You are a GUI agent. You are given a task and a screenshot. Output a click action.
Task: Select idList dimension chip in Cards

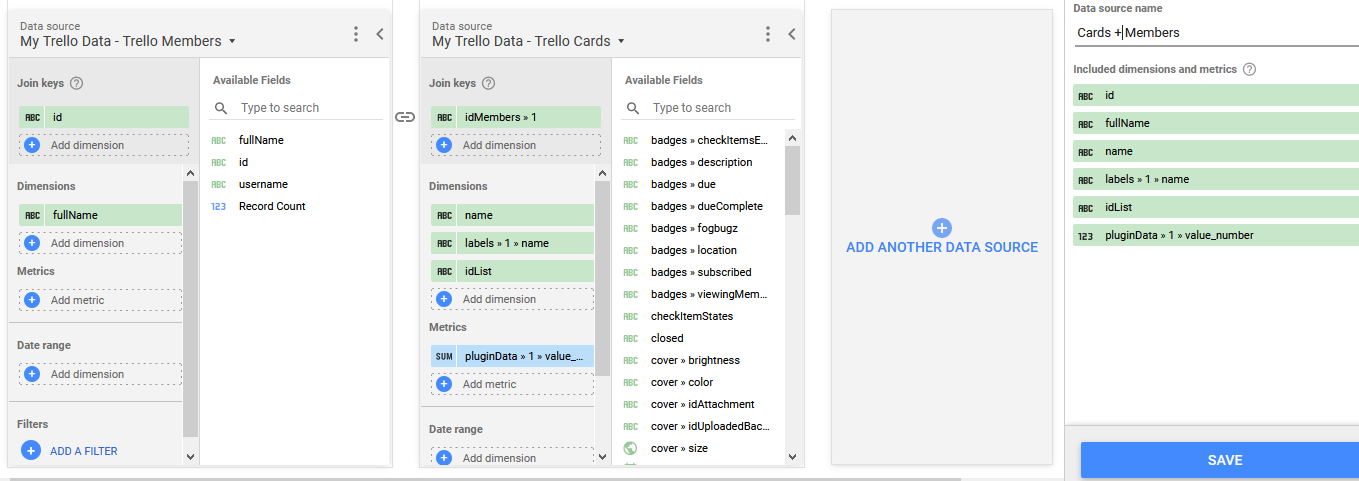pyautogui.click(x=512, y=271)
